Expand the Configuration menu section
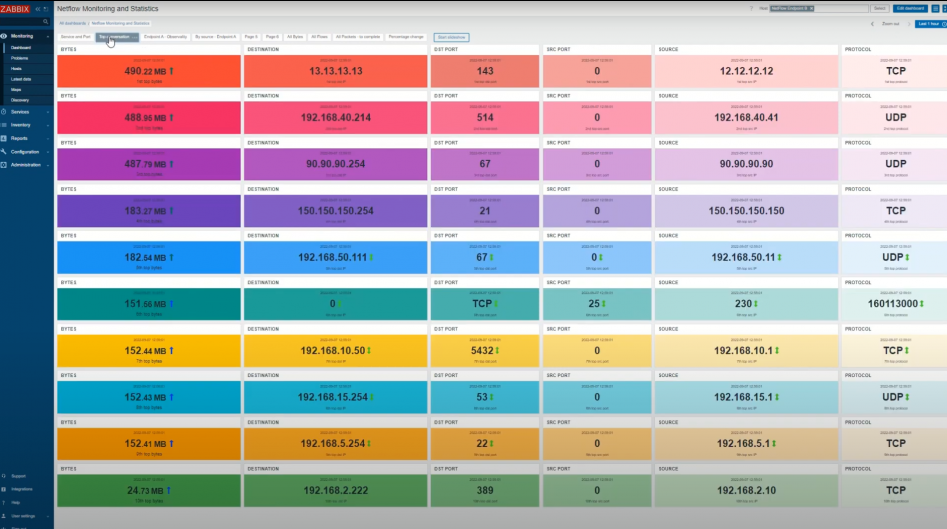Viewport: 947px width, 529px height. (x=24, y=151)
